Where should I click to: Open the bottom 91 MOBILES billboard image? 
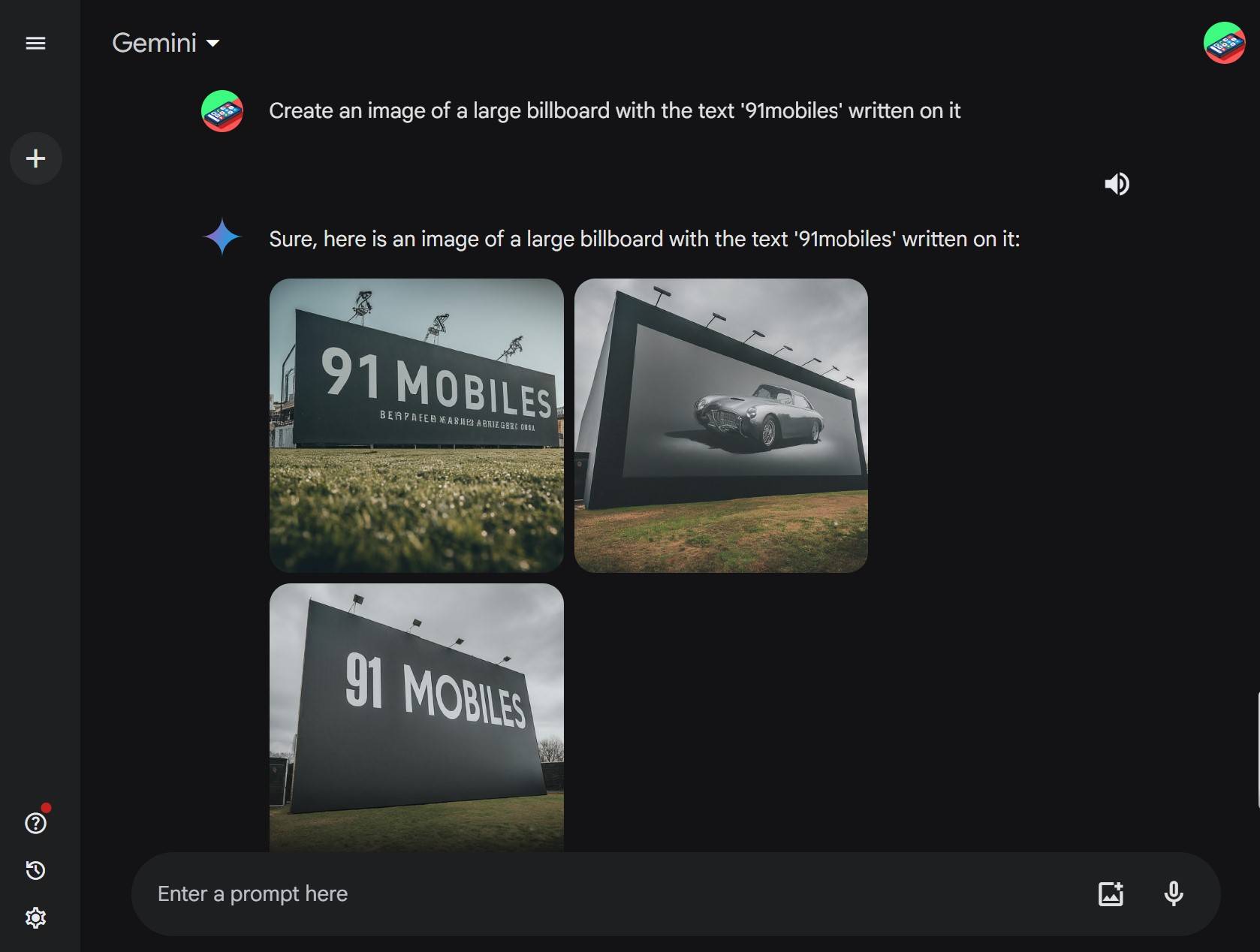tap(416, 718)
